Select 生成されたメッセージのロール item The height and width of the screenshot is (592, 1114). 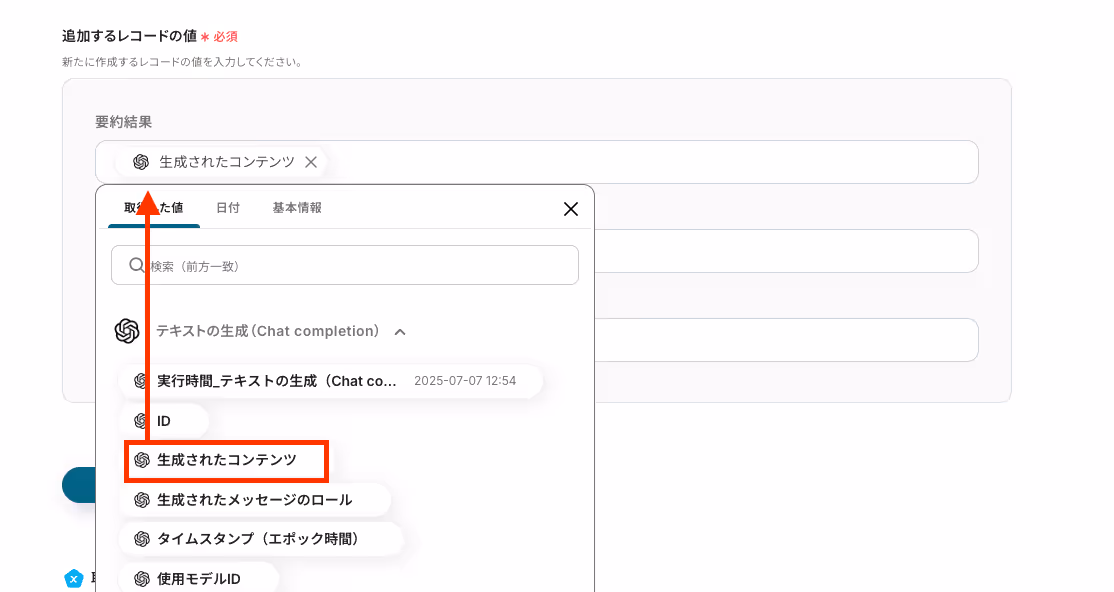point(254,500)
